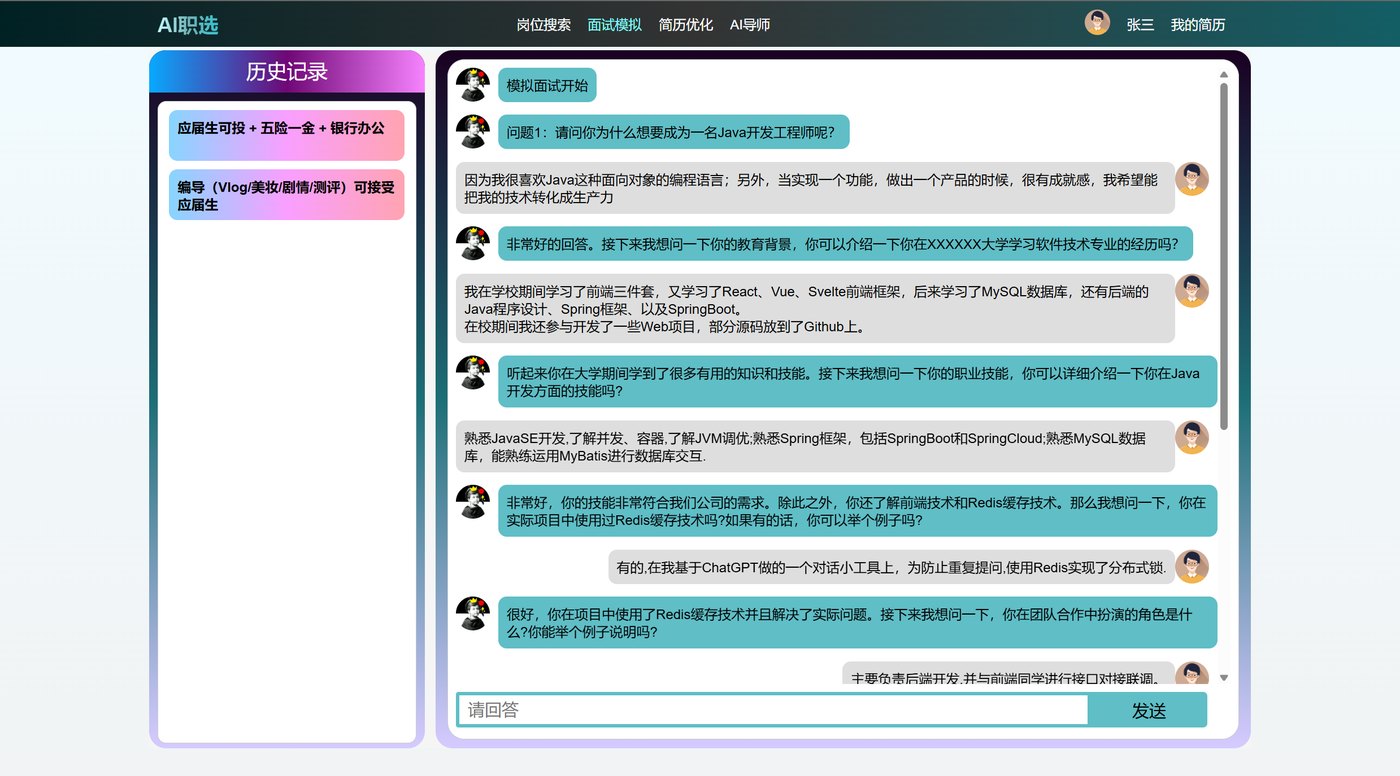1400x776 pixels.
Task: Click the user avatar in header
Action: [x=1097, y=23]
